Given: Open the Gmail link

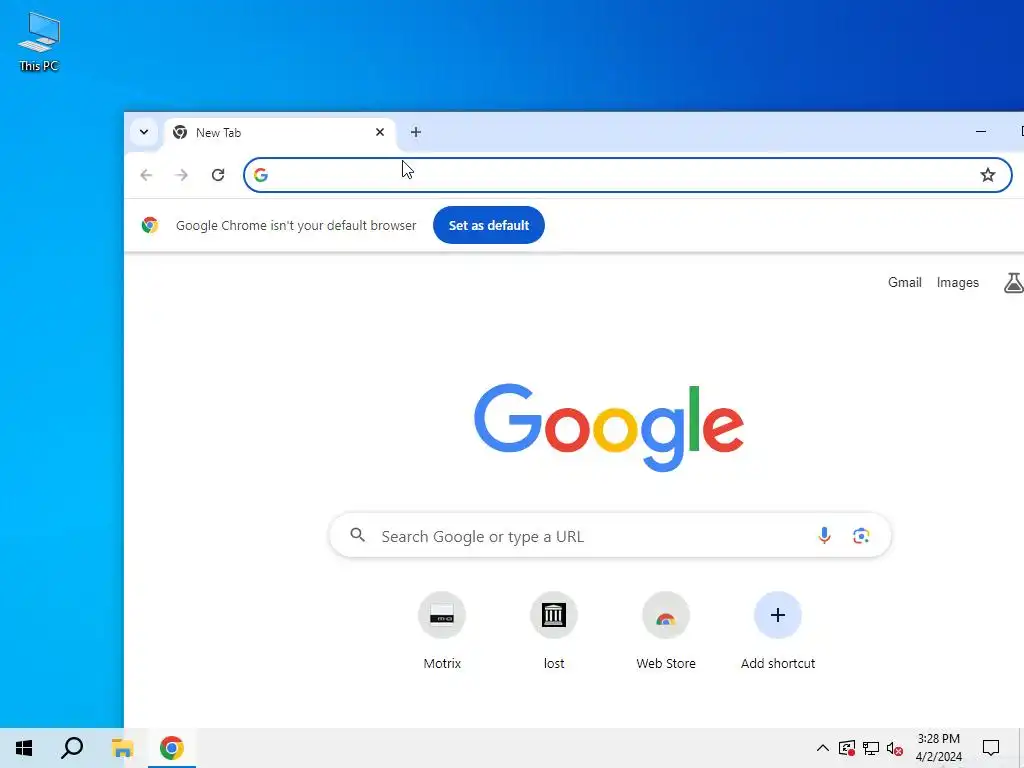Looking at the screenshot, I should (904, 282).
